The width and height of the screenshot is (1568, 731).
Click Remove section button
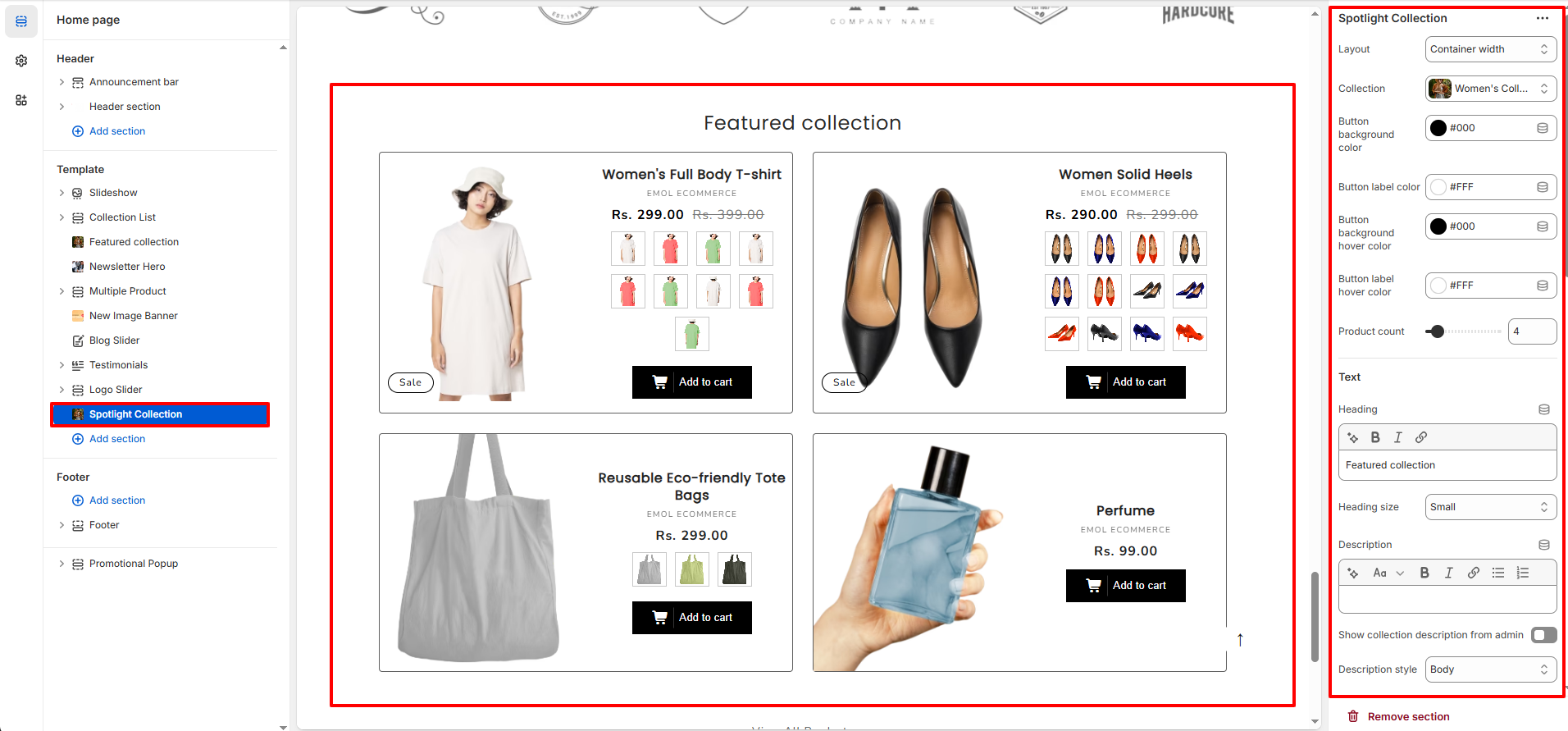[x=1398, y=716]
